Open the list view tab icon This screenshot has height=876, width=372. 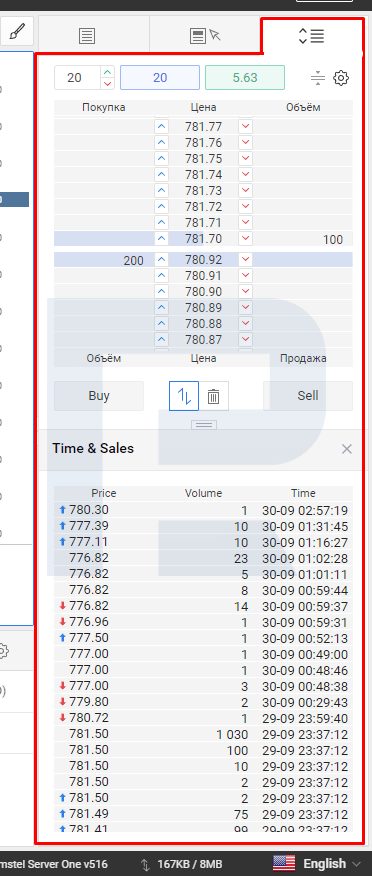[x=87, y=36]
